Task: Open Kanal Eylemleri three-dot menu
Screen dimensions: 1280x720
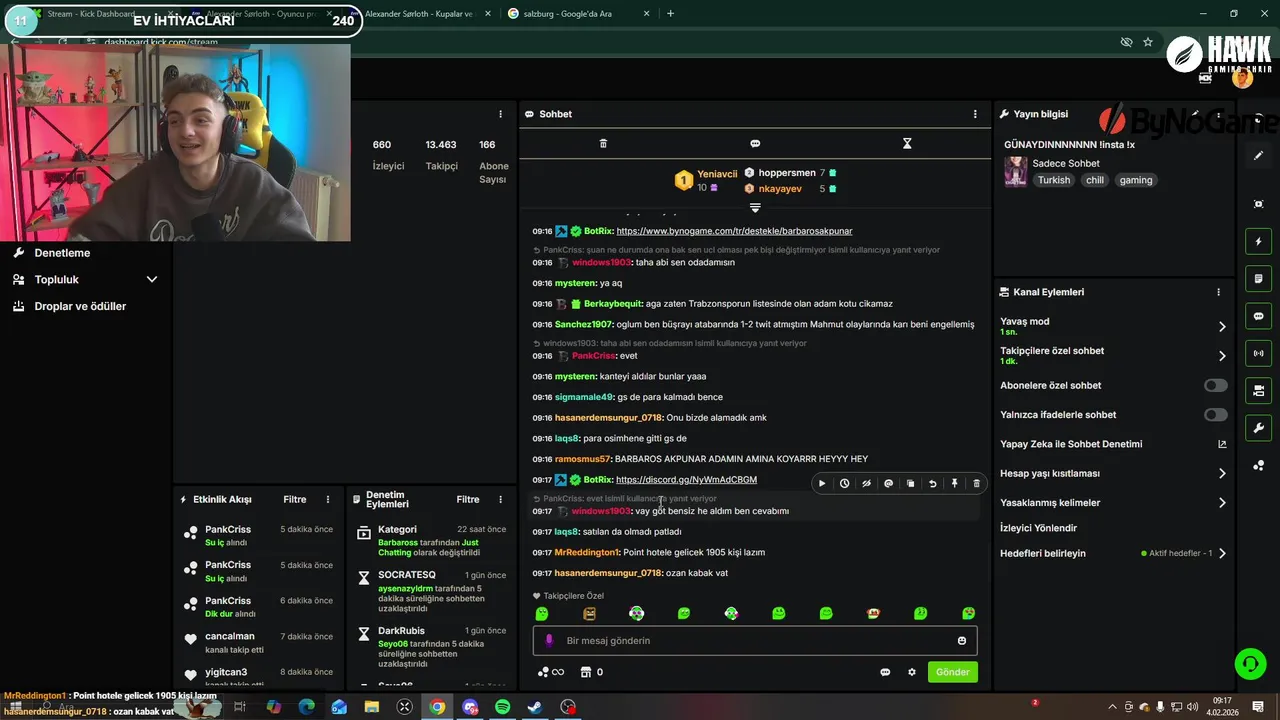Action: pos(1218,292)
